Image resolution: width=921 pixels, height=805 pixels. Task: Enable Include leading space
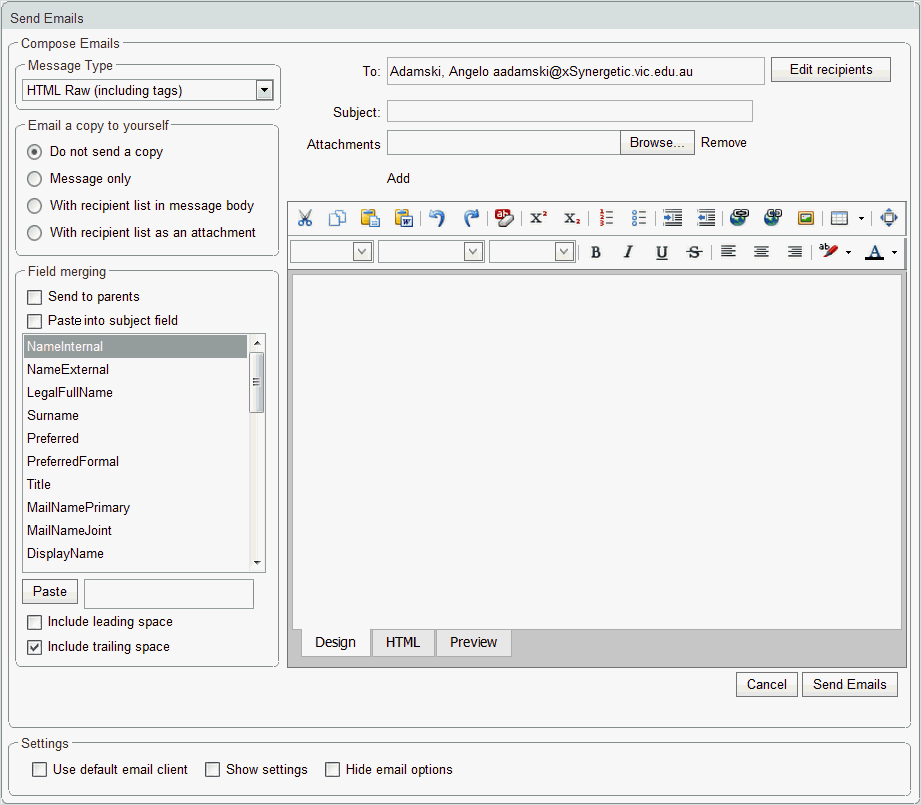tap(35, 622)
